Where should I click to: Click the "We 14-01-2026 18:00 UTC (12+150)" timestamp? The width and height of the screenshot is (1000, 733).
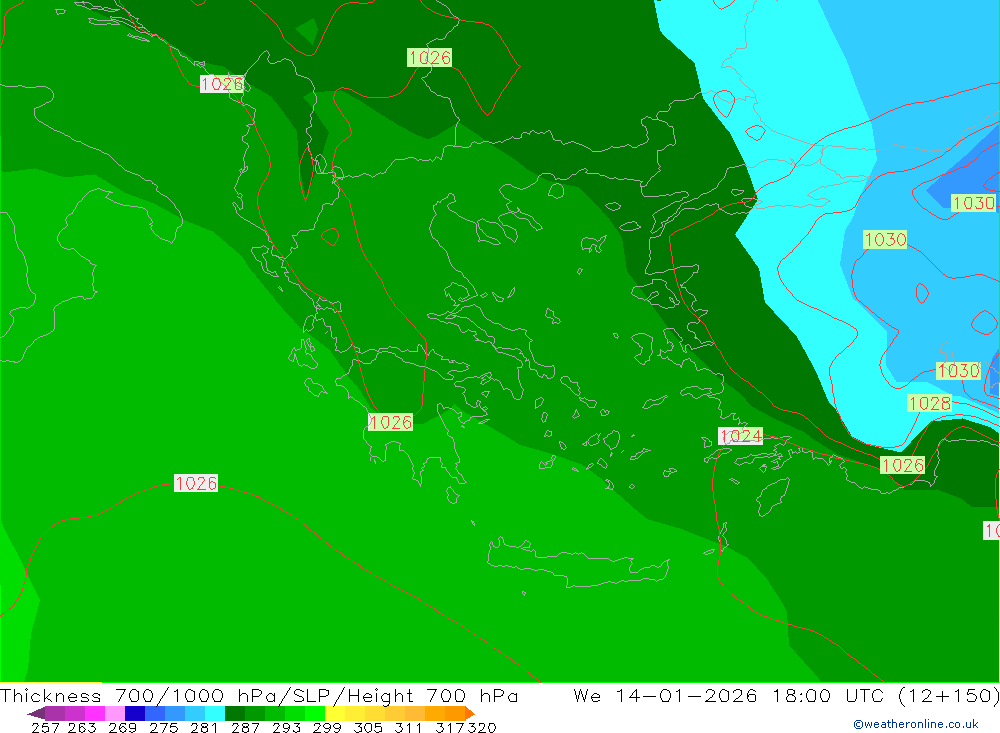pos(786,695)
